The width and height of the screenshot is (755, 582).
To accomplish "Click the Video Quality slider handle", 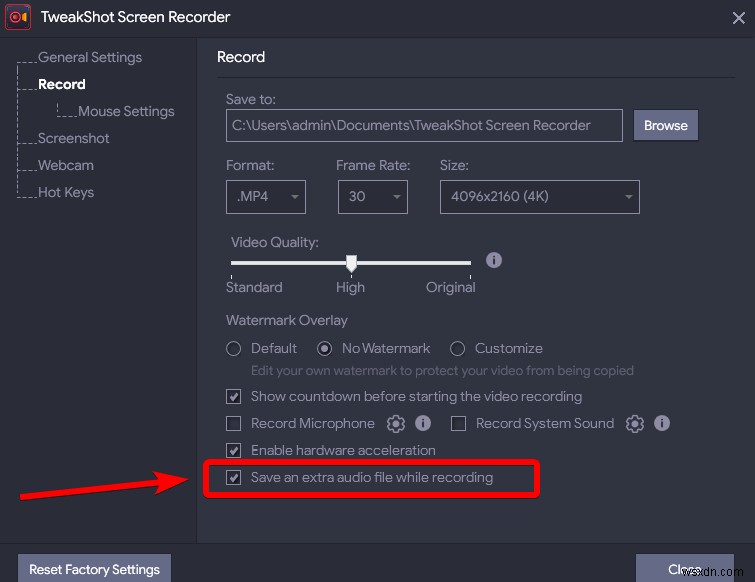I will tap(351, 263).
